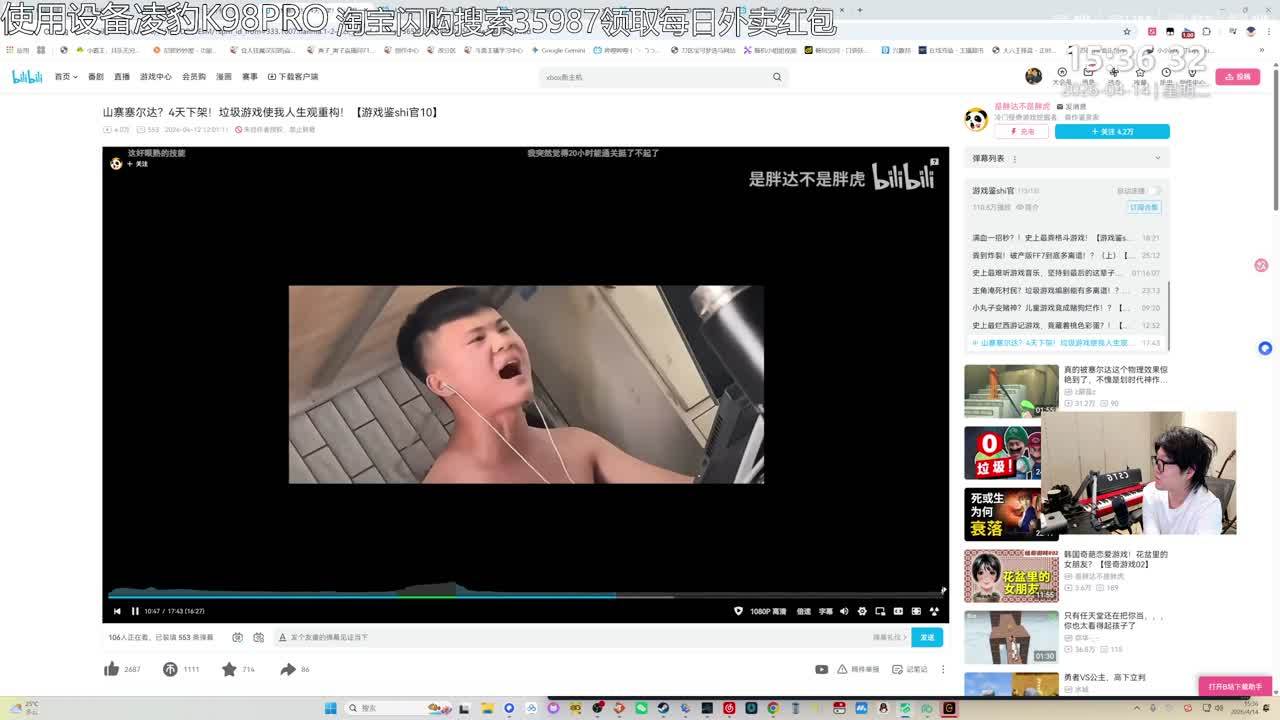Open the blue chat bubble floating icon
Viewport: 1280px width, 720px height.
coord(1265,348)
